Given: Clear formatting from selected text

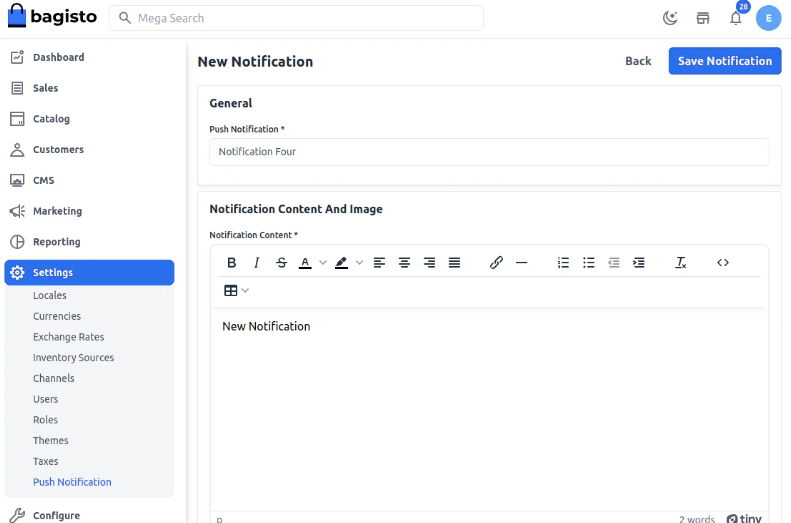Looking at the screenshot, I should 681,263.
